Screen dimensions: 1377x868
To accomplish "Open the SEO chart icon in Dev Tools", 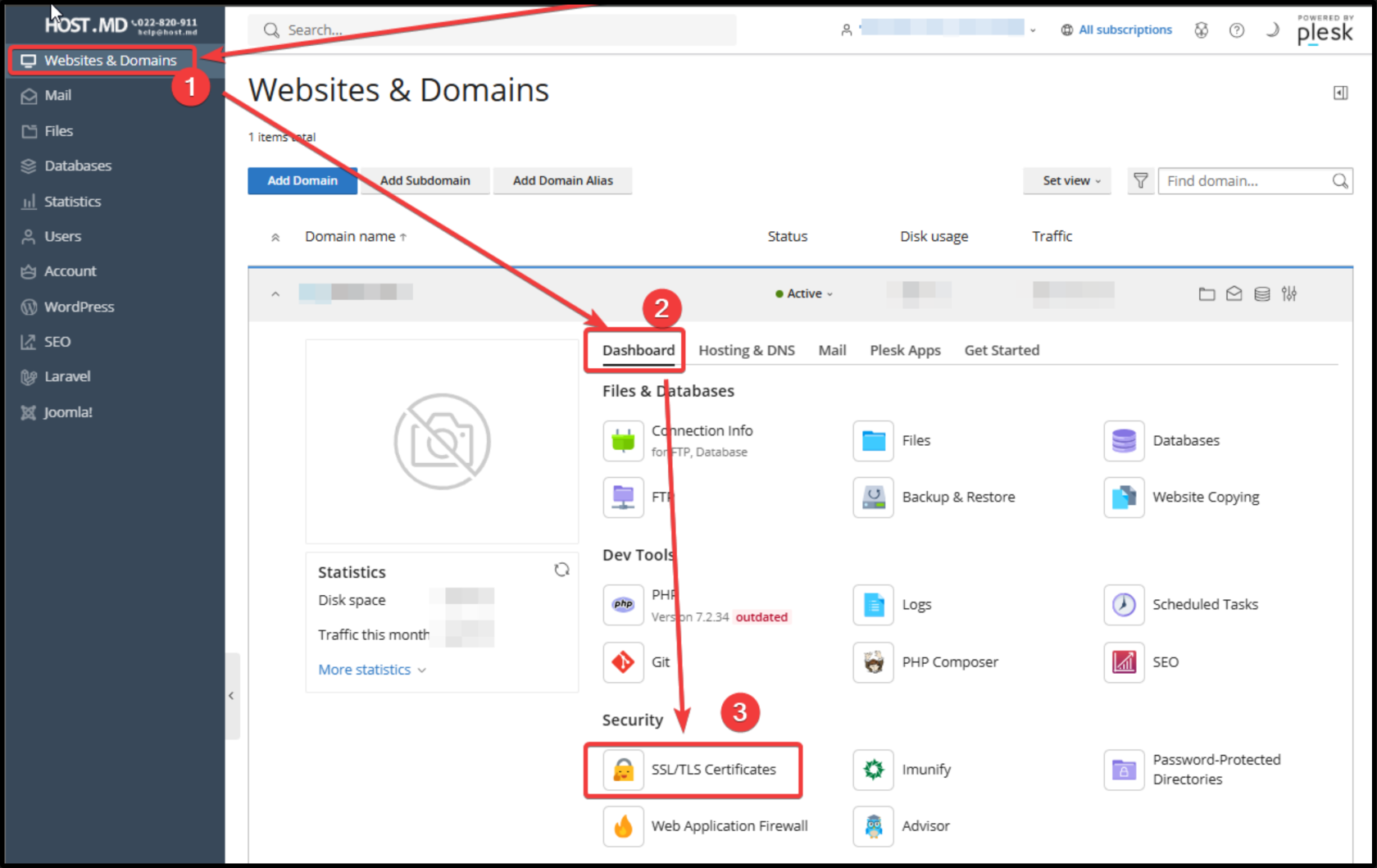I will point(1124,662).
